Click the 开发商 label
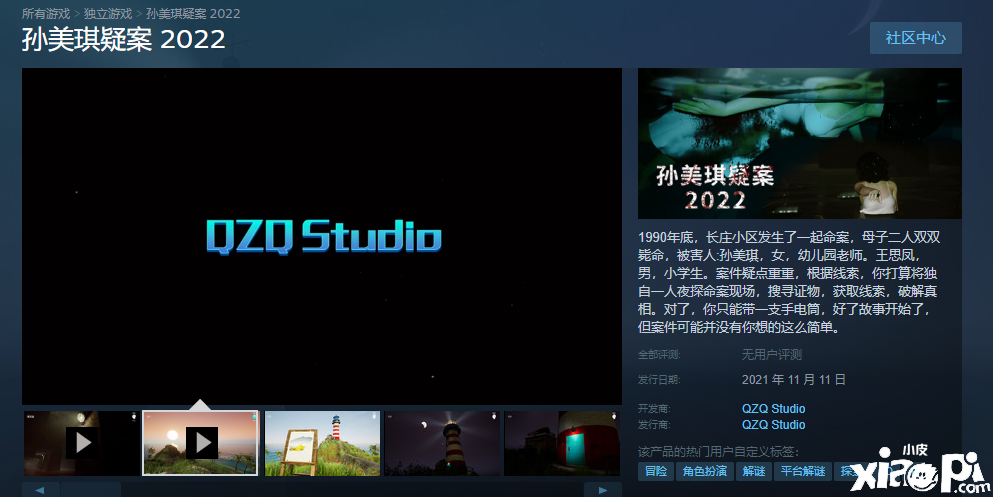This screenshot has width=993, height=497. tap(654, 409)
